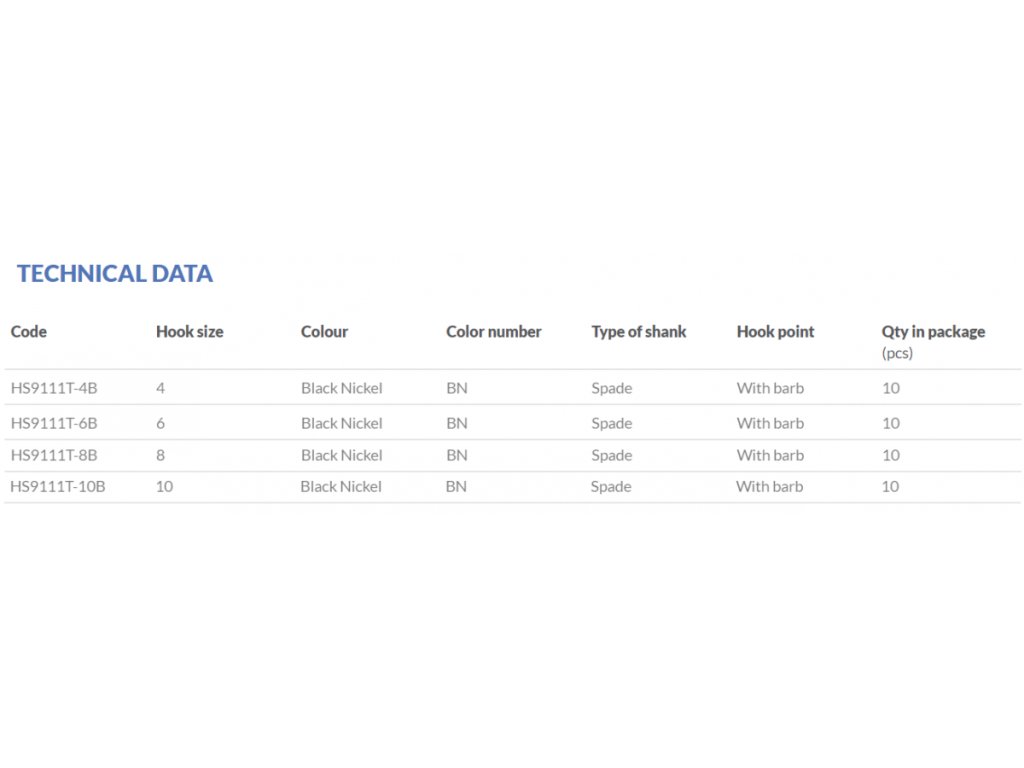Image resolution: width=1024 pixels, height=768 pixels.
Task: Select product code HS9111T-6B
Action: point(54,423)
